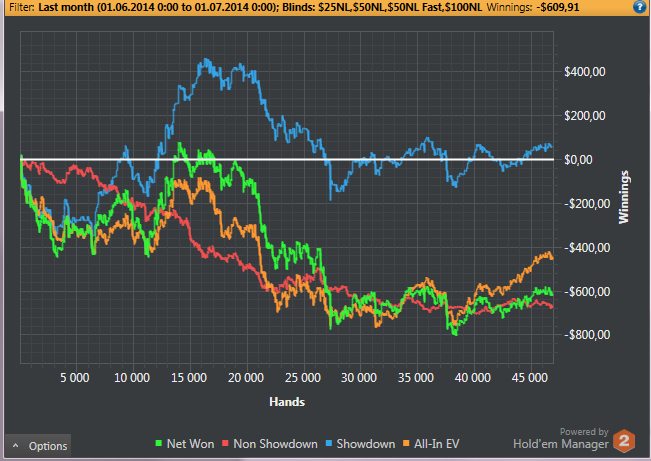Click the 25 000 hands axis label
Image resolution: width=651 pixels, height=461 pixels.
[303, 378]
